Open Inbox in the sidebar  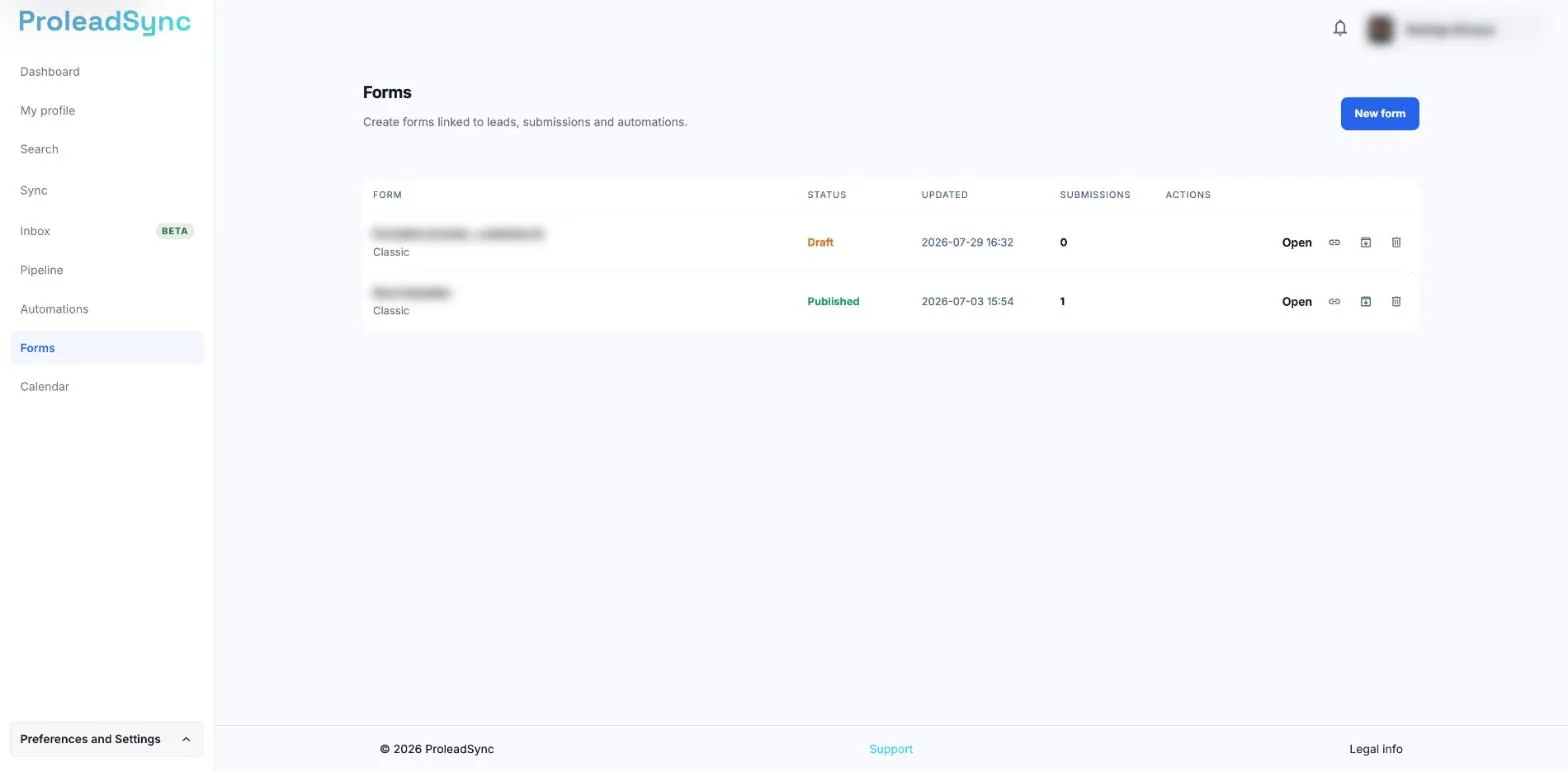35,231
